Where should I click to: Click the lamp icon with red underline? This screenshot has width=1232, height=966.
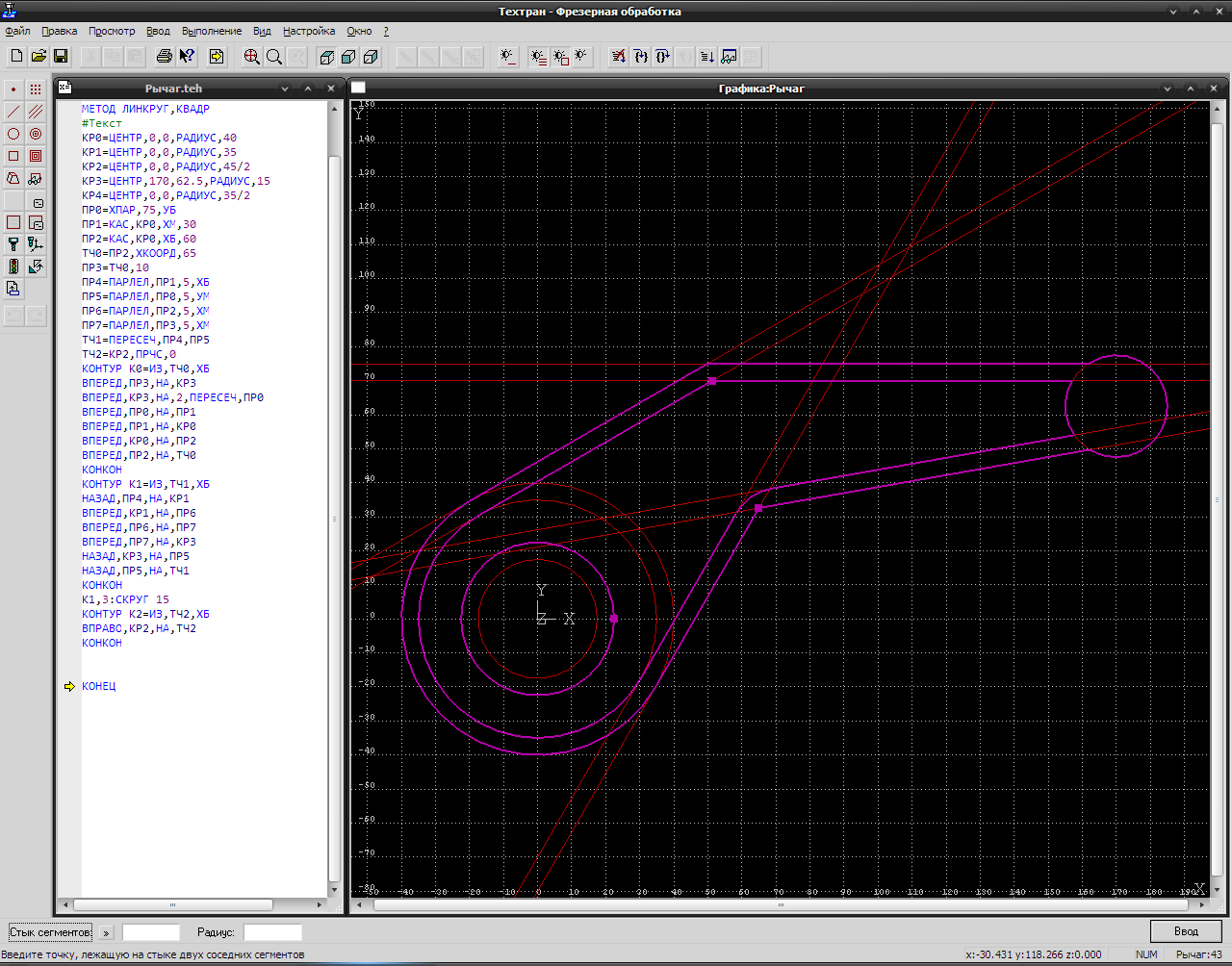508,57
